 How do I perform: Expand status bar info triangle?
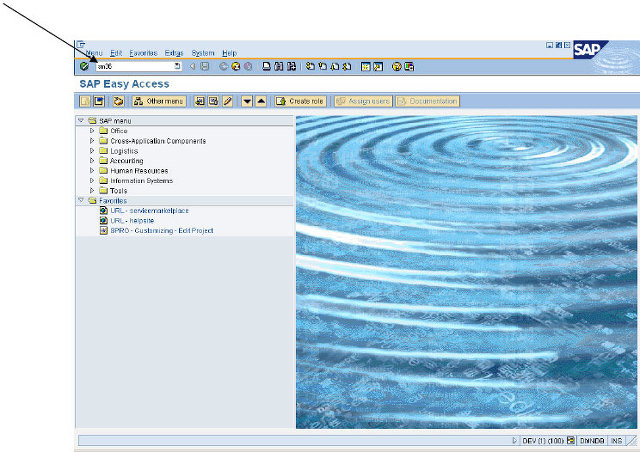tap(514, 441)
